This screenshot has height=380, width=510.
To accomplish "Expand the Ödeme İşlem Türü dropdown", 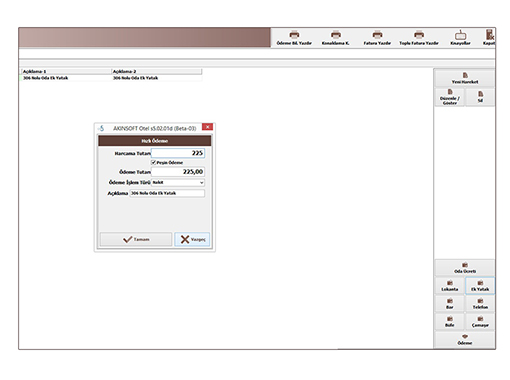I will point(178,182).
